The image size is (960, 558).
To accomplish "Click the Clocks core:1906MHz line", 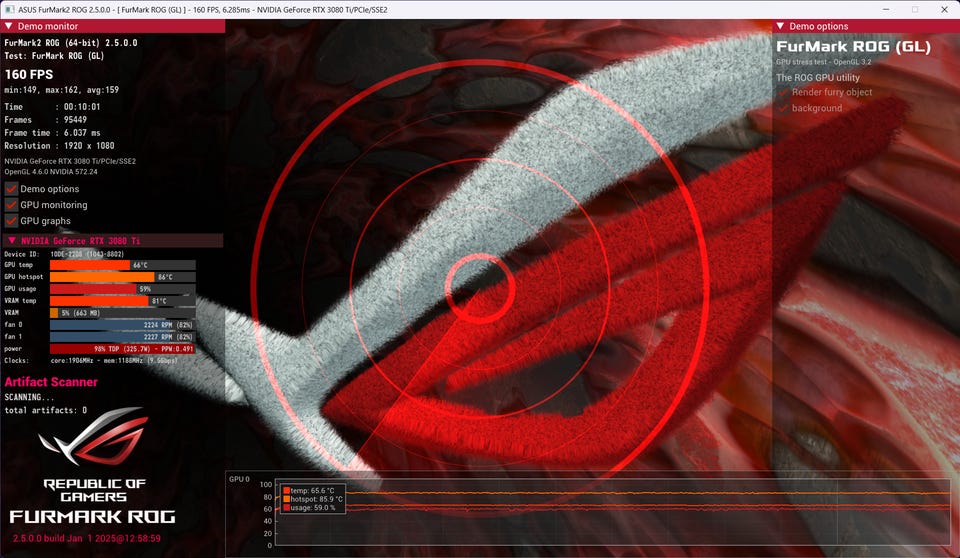I will click(x=91, y=361).
